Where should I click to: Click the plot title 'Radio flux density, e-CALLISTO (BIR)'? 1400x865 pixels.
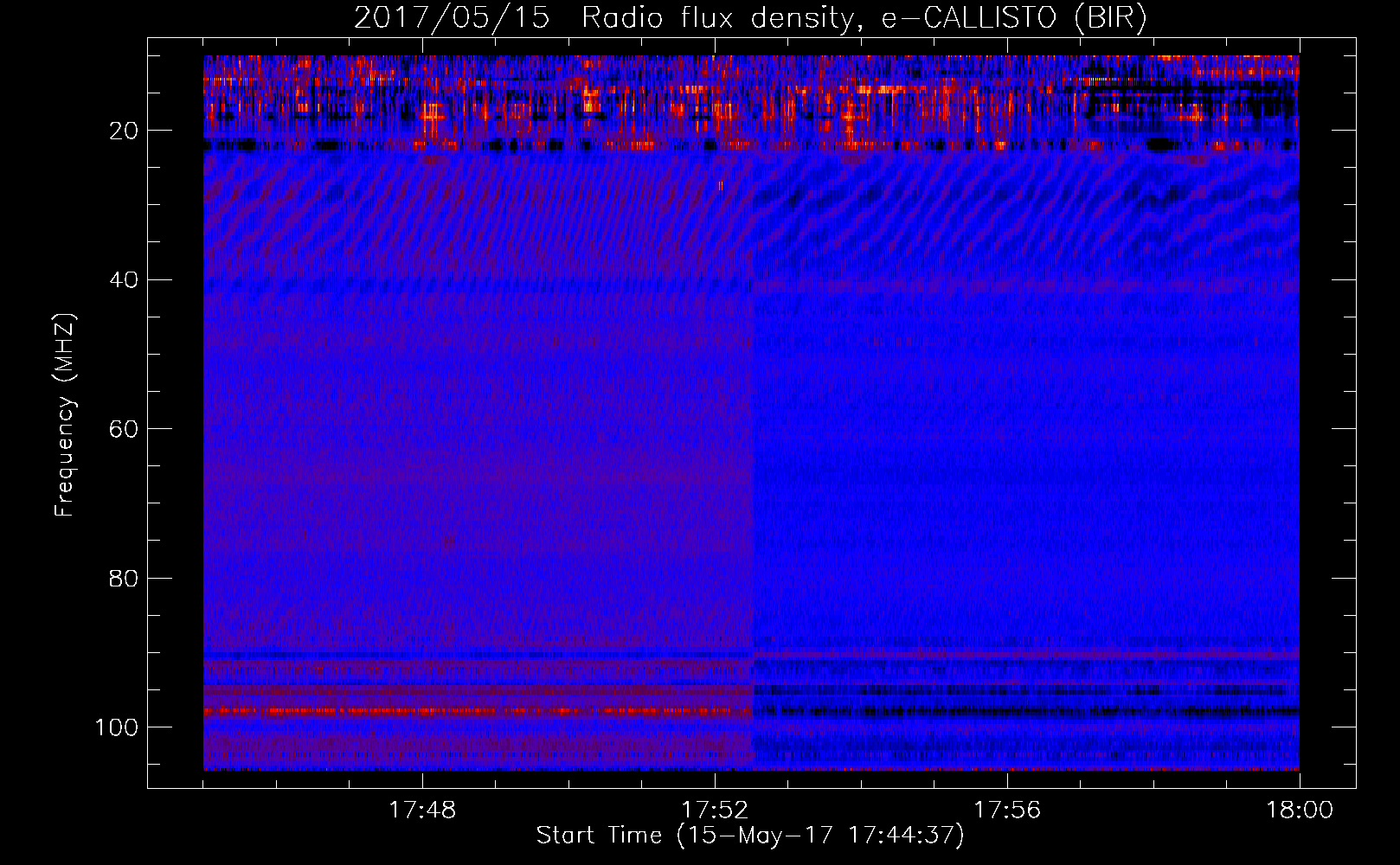coord(864,17)
